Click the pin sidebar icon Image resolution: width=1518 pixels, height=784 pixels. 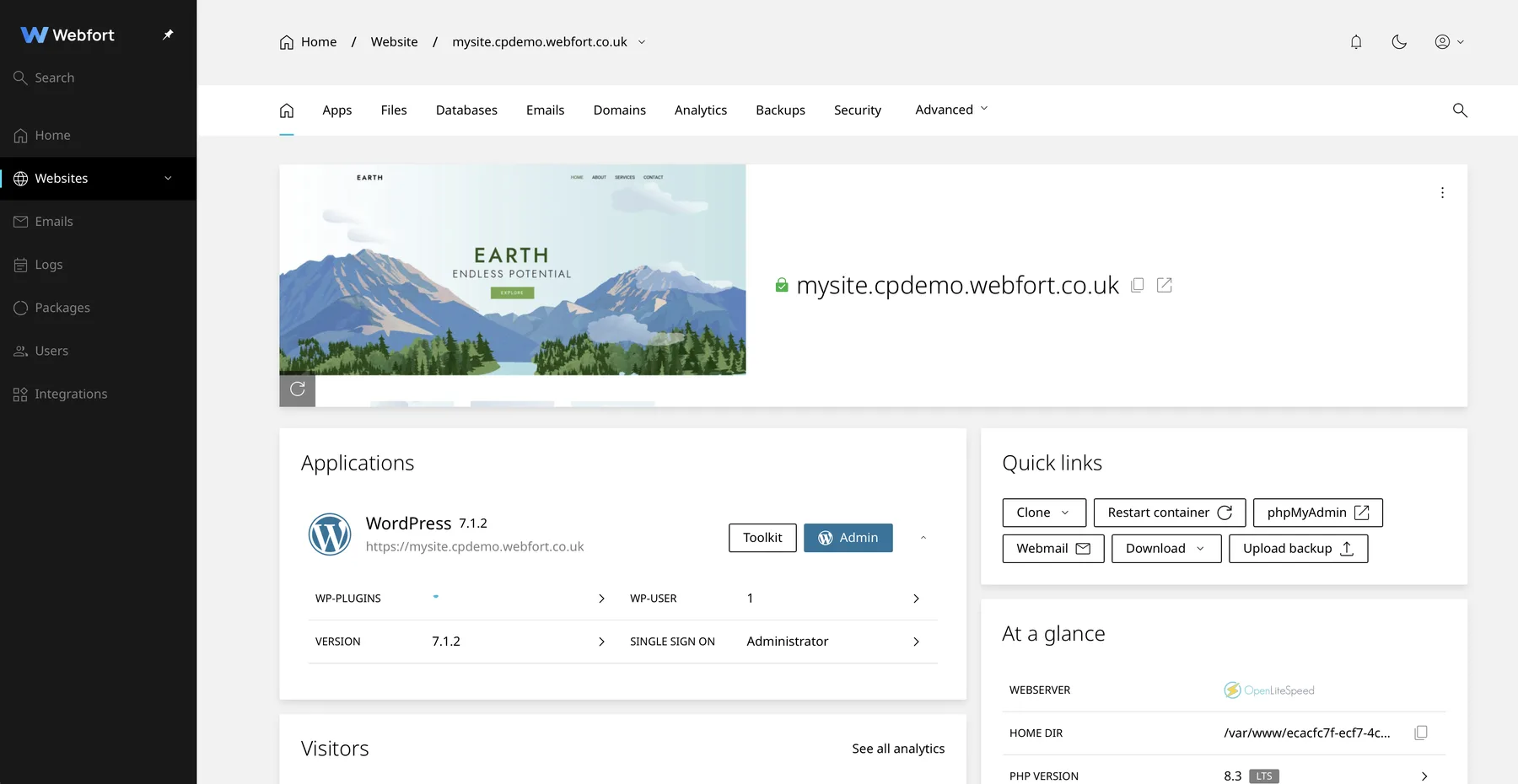(x=168, y=35)
